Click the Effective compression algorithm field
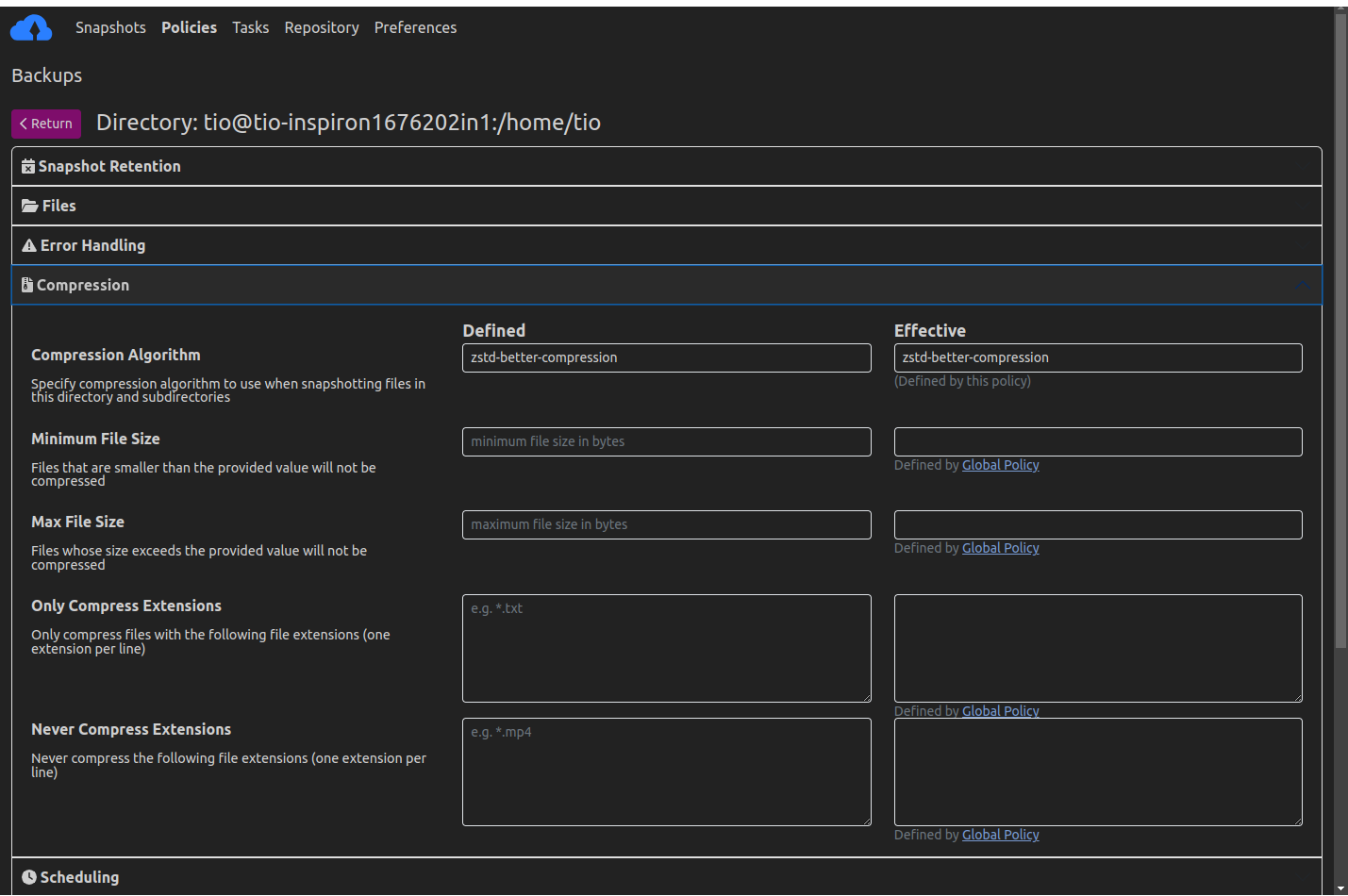The height and width of the screenshot is (896, 1348). pyautogui.click(x=1098, y=357)
